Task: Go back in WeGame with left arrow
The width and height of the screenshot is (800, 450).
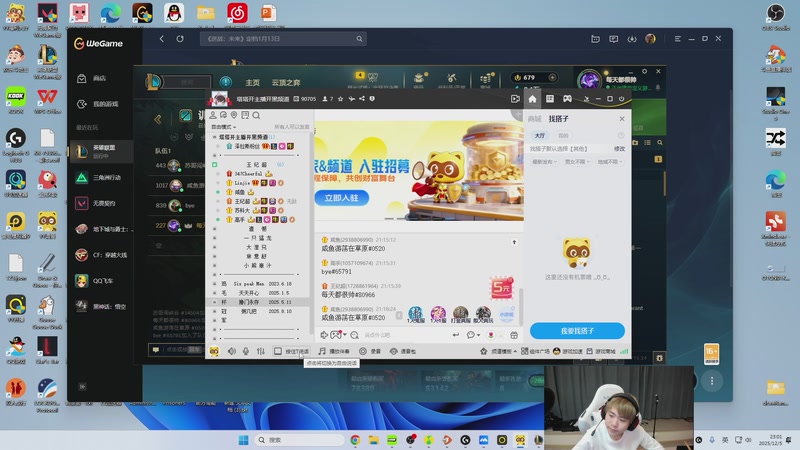Action: tap(161, 39)
